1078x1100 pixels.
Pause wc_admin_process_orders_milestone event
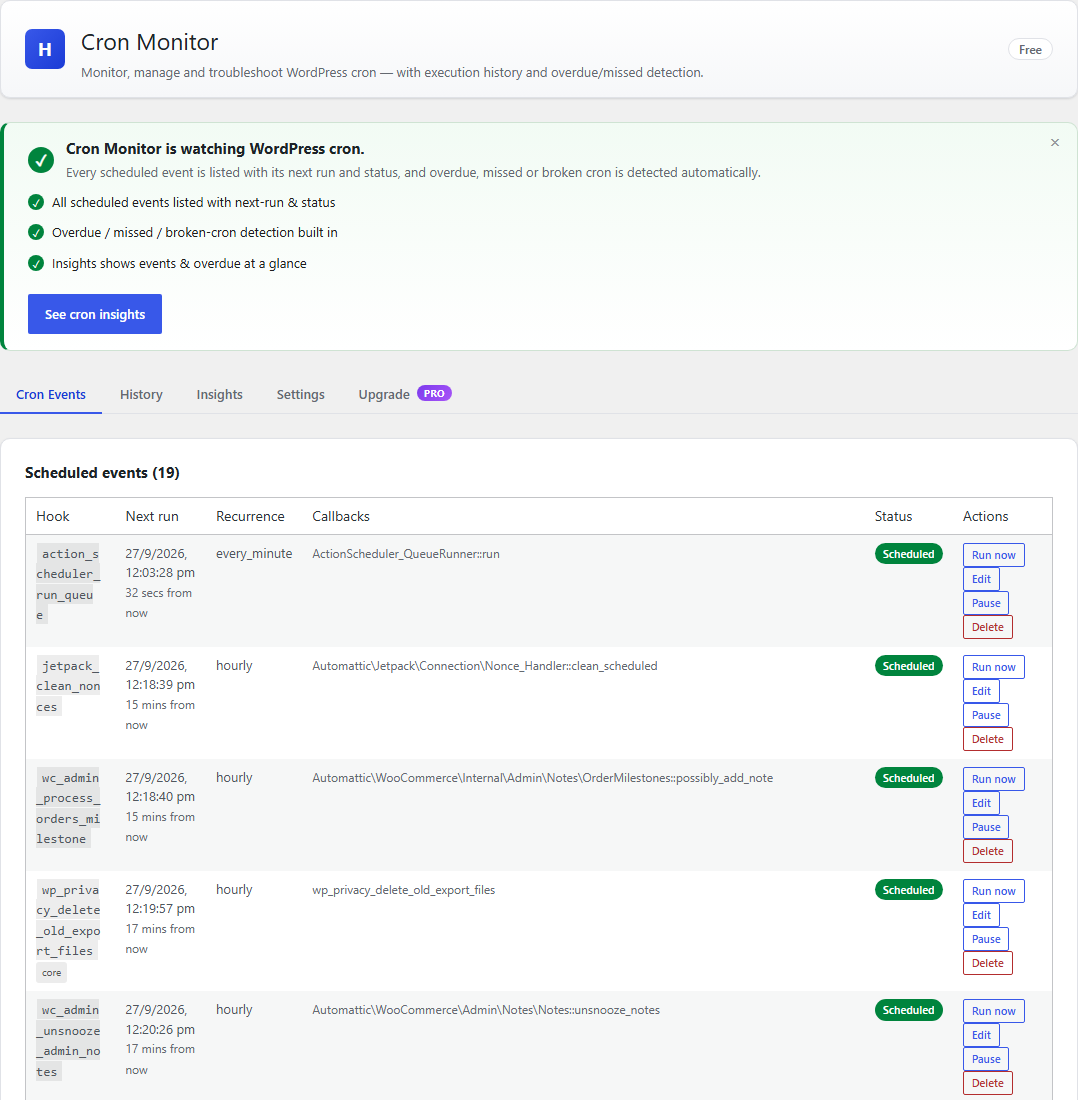pyautogui.click(x=985, y=827)
